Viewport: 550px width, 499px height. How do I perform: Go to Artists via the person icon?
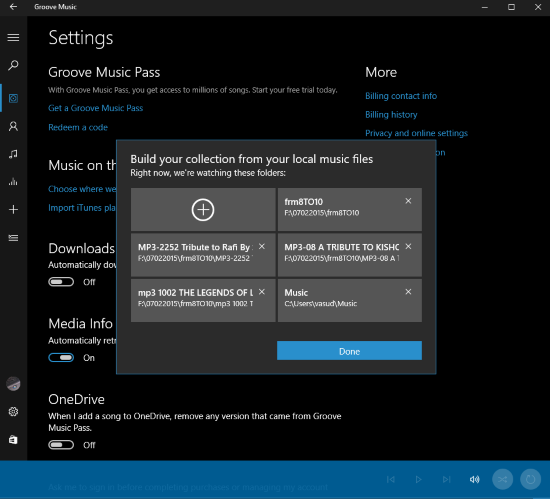[13, 126]
